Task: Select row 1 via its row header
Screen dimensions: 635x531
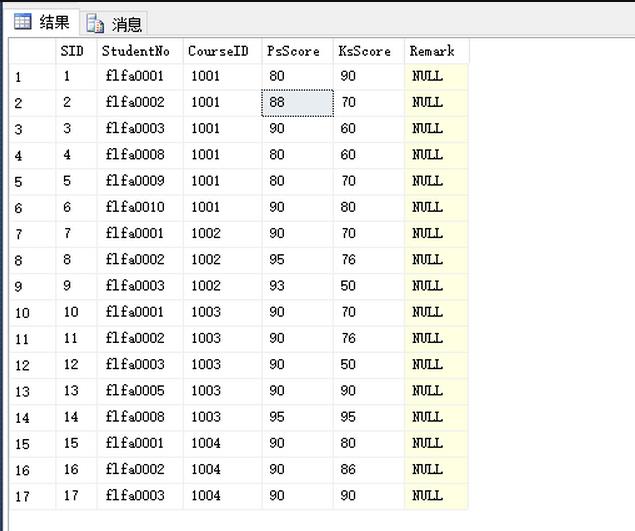Action: coord(32,77)
